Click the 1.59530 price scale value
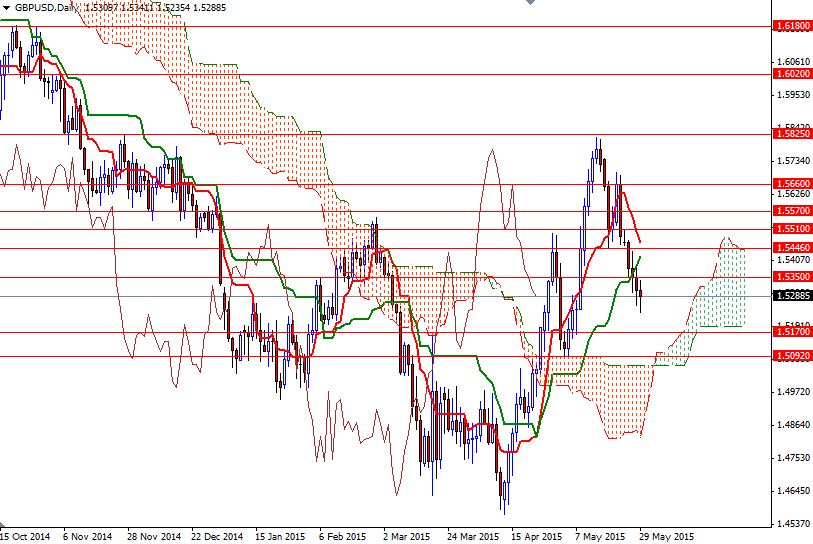This screenshot has width=813, height=544. tap(793, 94)
